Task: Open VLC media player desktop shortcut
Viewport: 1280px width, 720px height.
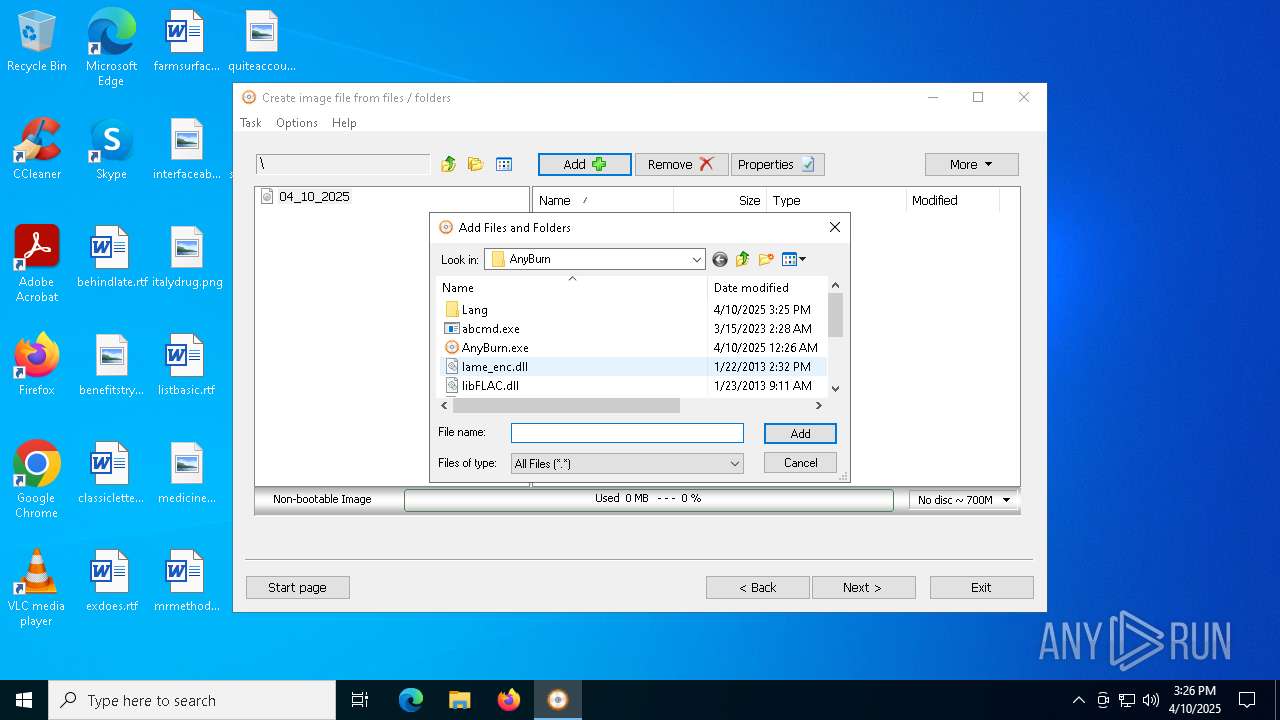Action: [37, 588]
